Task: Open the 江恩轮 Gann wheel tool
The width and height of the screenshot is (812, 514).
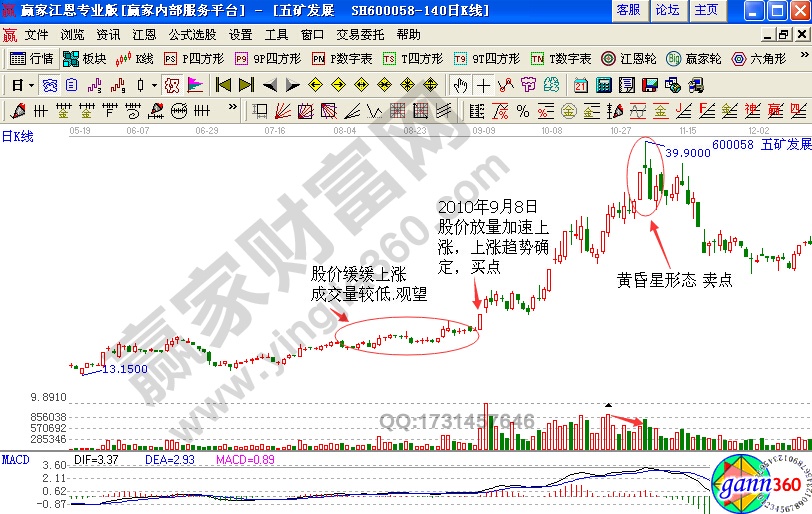Action: click(x=629, y=59)
